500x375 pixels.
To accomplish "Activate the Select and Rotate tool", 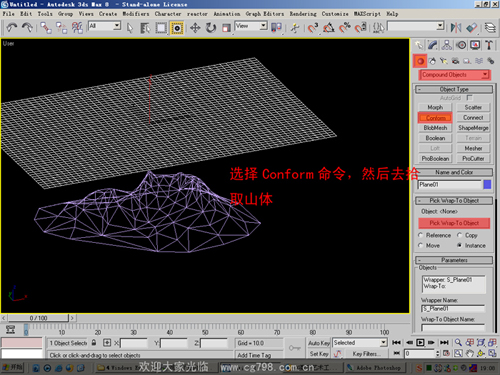I will (211, 28).
